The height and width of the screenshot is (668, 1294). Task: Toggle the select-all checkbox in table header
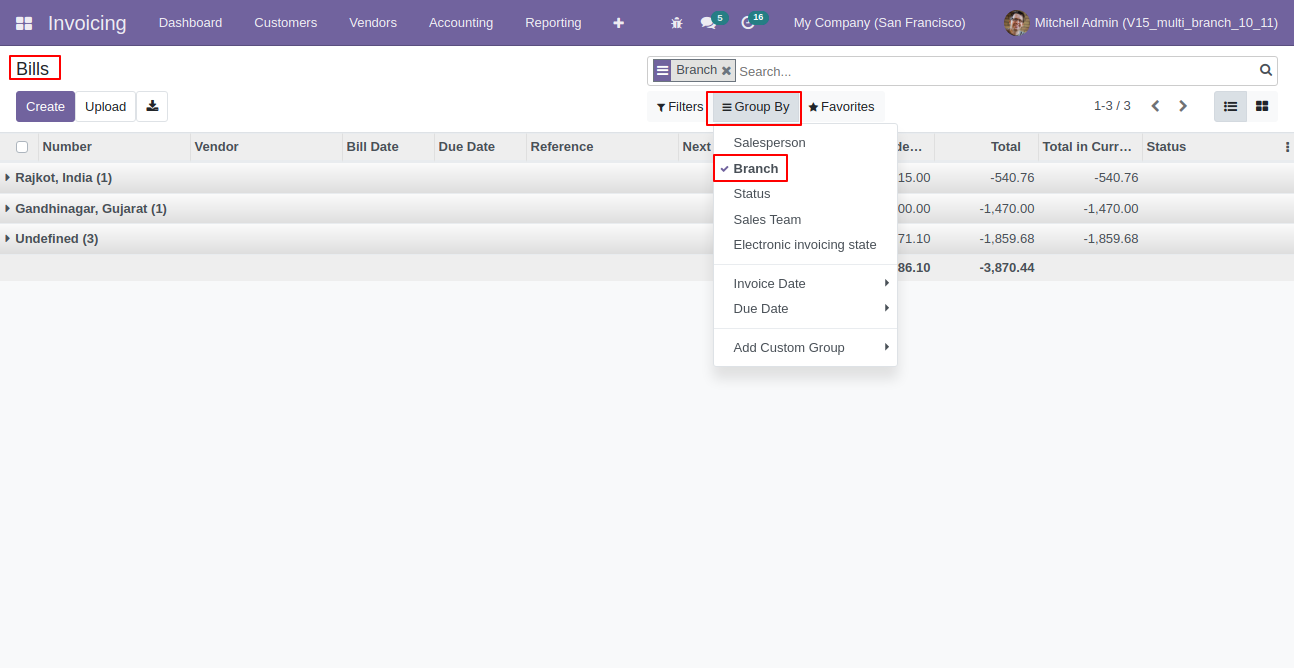point(22,147)
